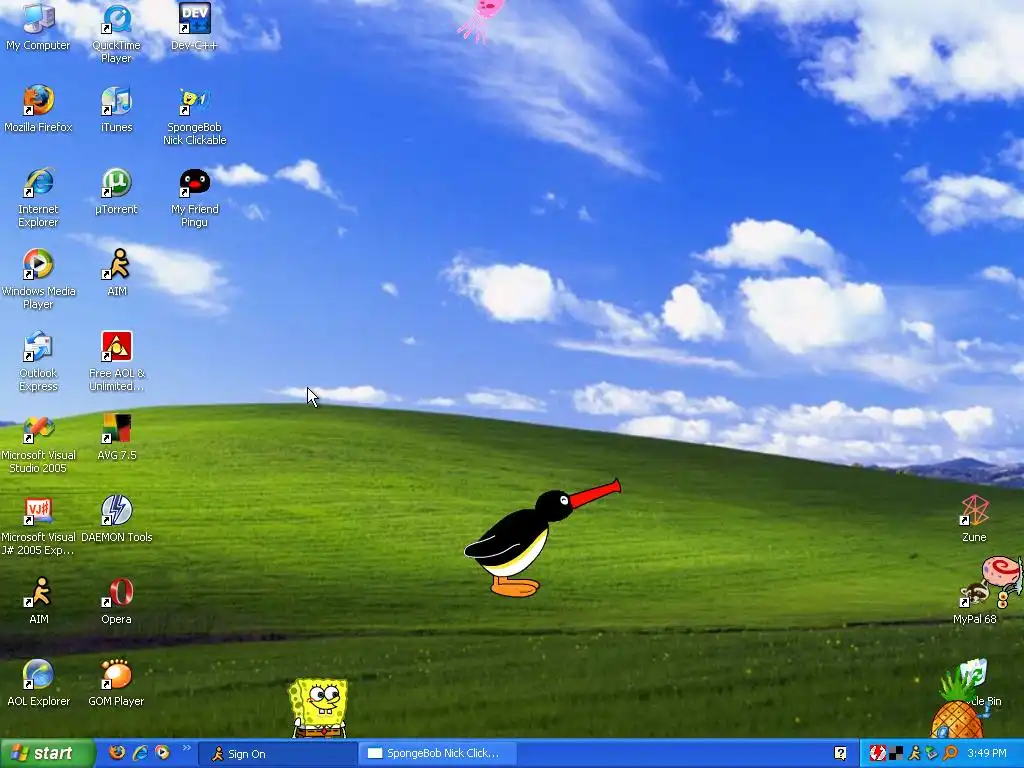Open the AIM running man tray icon

914,754
